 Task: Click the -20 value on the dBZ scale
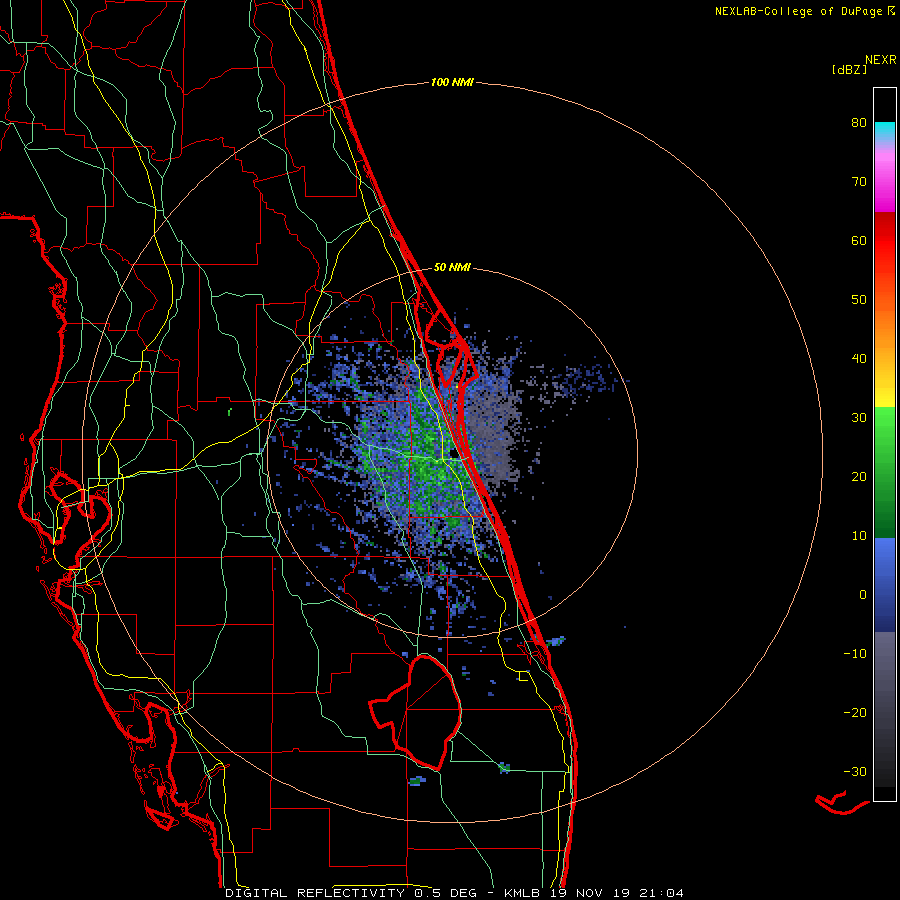[x=855, y=712]
